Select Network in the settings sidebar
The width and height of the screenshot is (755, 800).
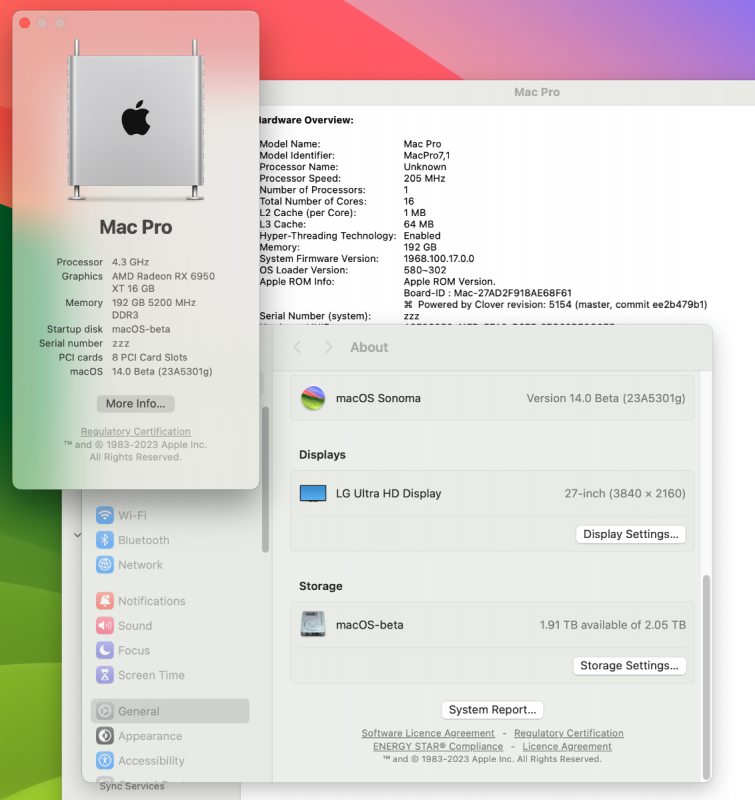click(x=170, y=565)
